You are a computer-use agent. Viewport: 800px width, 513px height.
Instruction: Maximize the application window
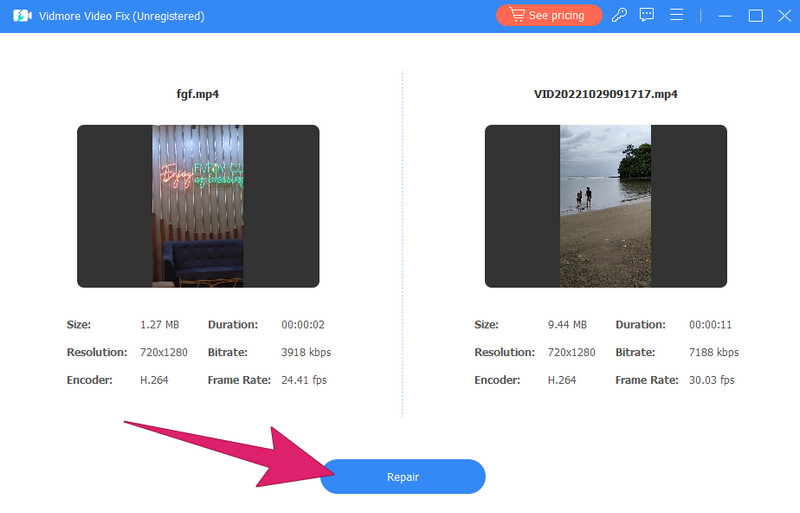pyautogui.click(x=755, y=16)
